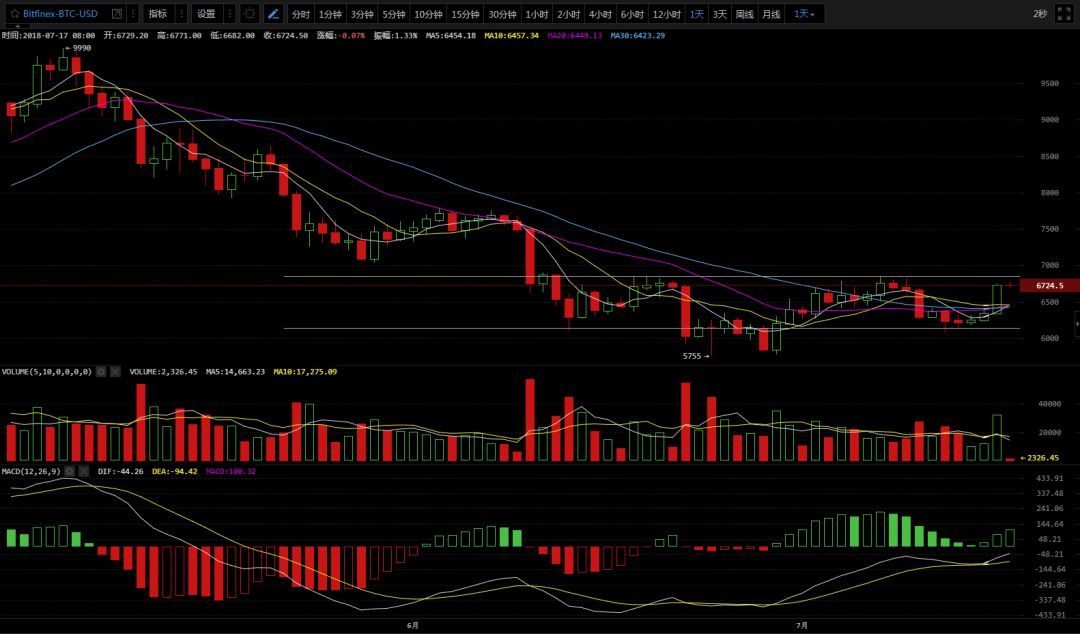Image resolution: width=1080 pixels, height=634 pixels.
Task: Open the vertical dots beside 设置
Action: 230,14
